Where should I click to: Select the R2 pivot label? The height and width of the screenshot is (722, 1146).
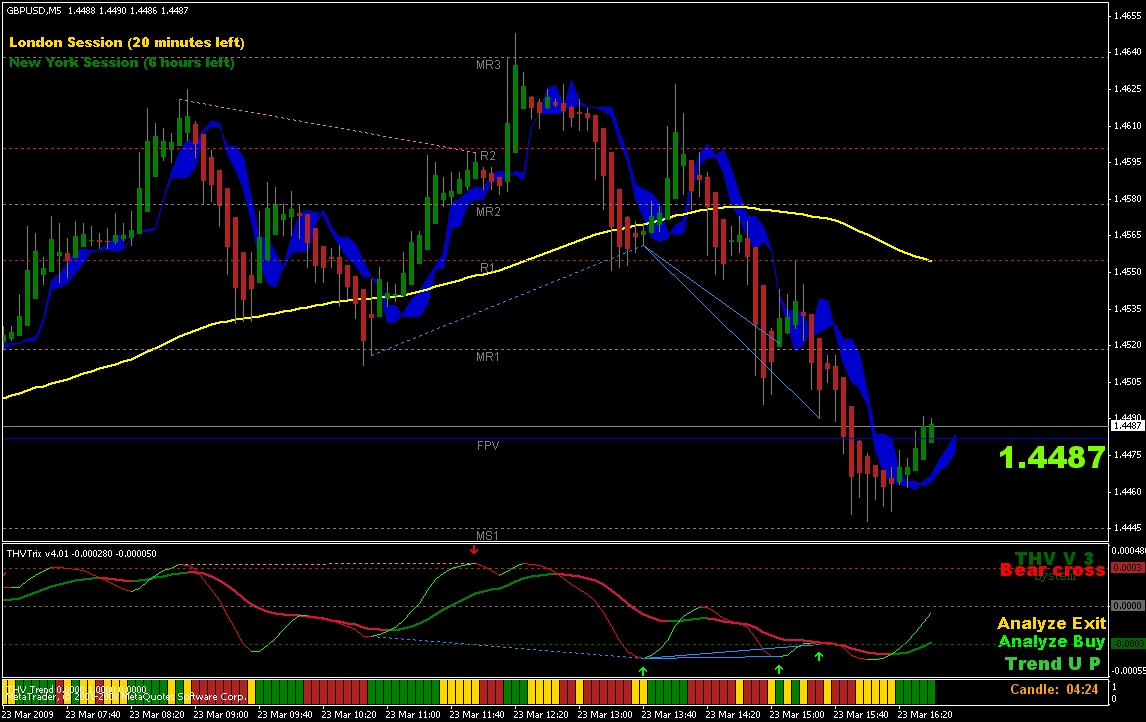coord(487,156)
